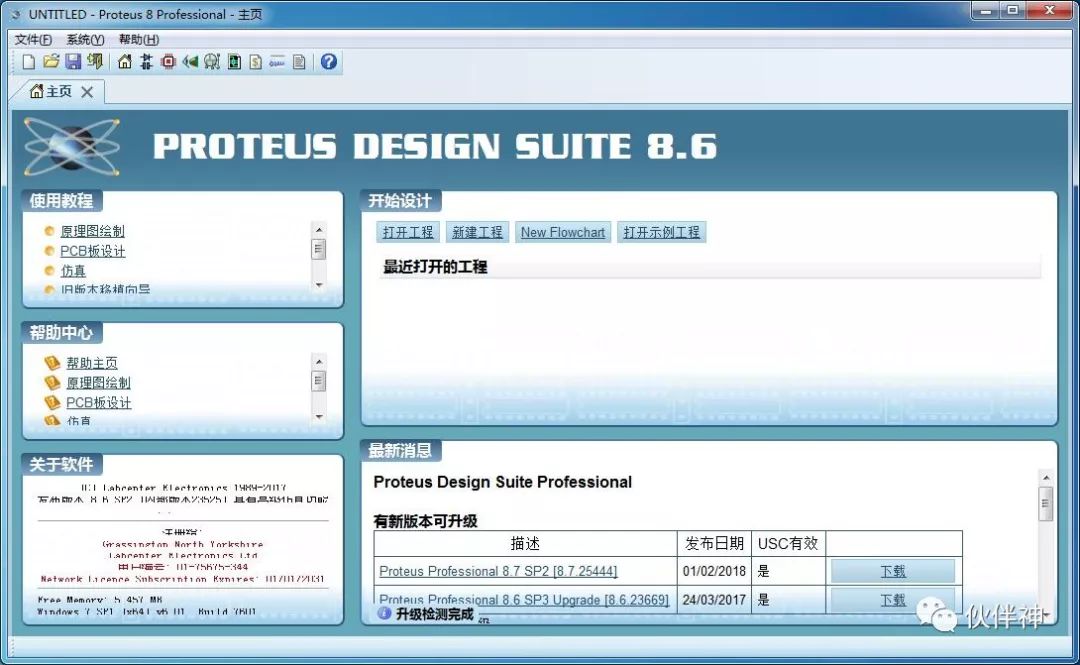Screen dimensions: 1080x665
Task: Click the book icon beside 帮助主页
Action: 52,362
